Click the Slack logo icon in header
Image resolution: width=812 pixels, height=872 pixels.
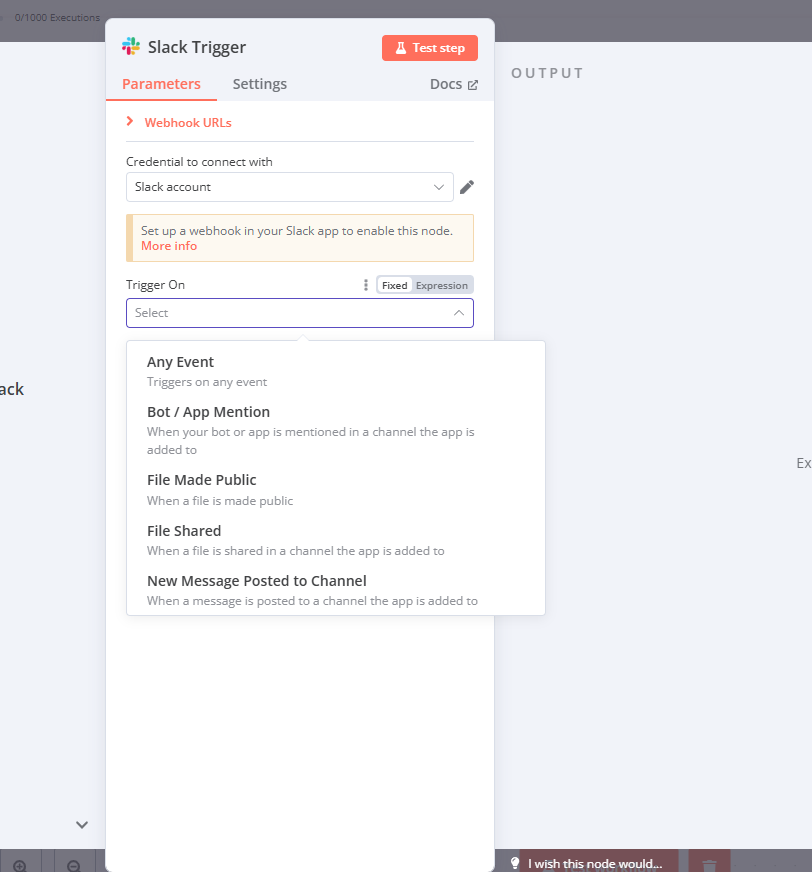click(131, 47)
